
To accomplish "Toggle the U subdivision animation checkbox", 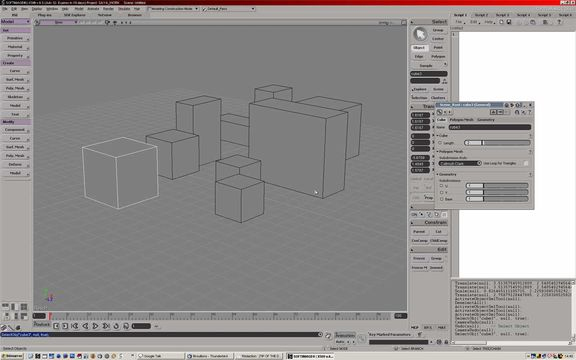I will click(442, 186).
